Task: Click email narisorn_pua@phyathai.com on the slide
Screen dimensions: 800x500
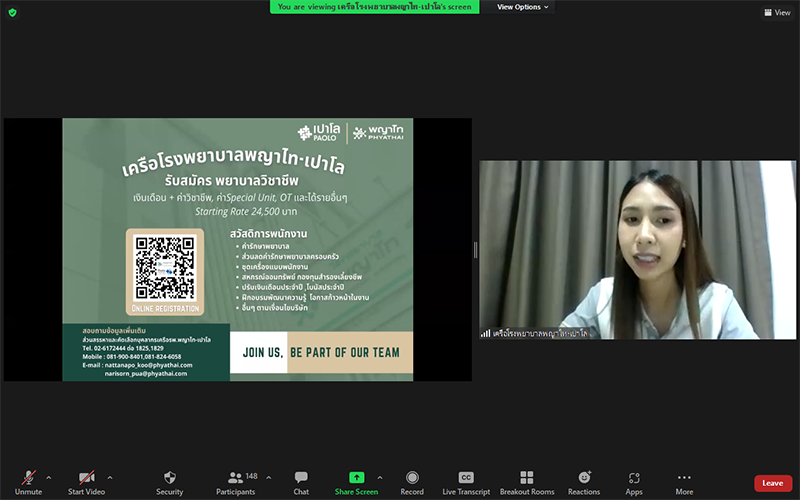Action: pos(146,373)
